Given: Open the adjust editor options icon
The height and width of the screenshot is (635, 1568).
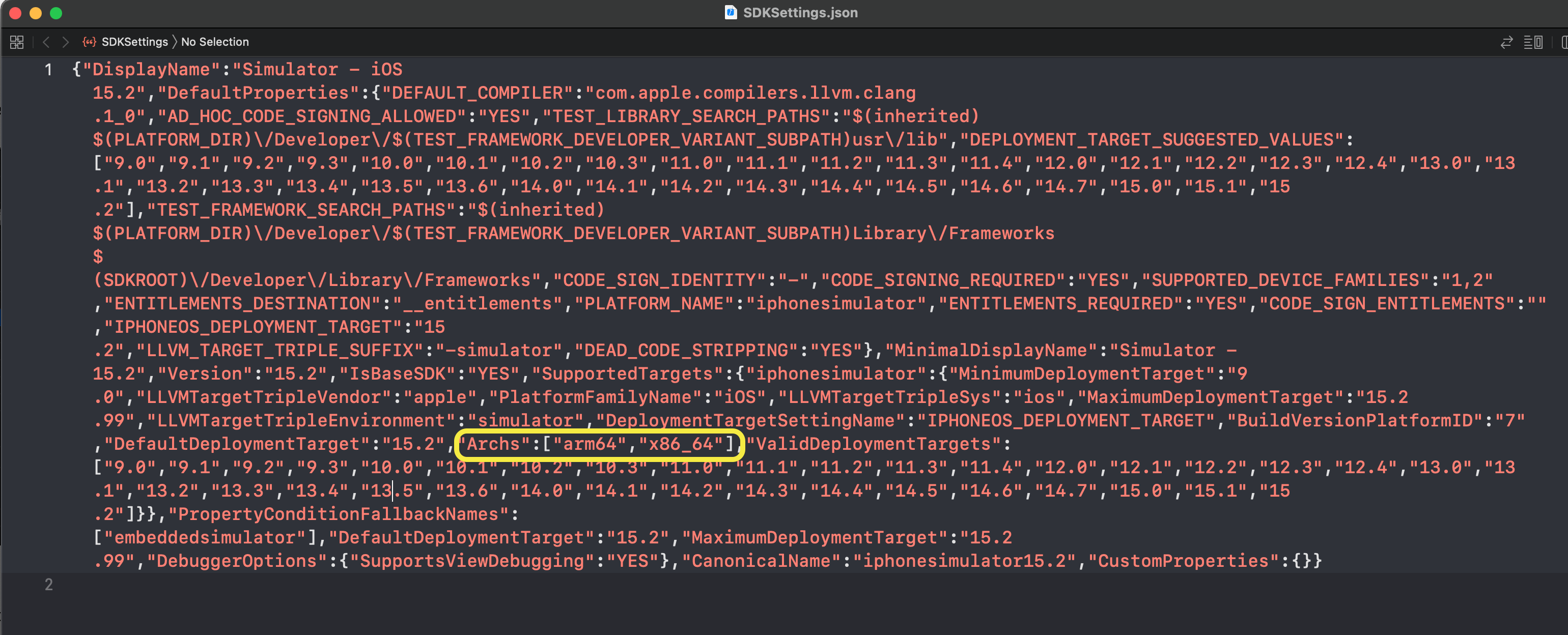Looking at the screenshot, I should click(x=1533, y=42).
